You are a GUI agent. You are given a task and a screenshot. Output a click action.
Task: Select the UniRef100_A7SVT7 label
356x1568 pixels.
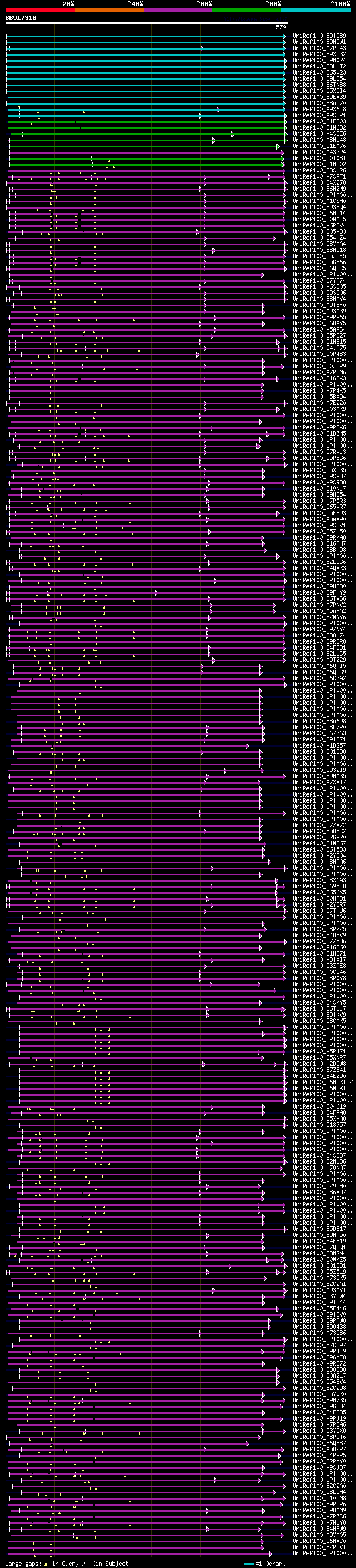click(319, 782)
